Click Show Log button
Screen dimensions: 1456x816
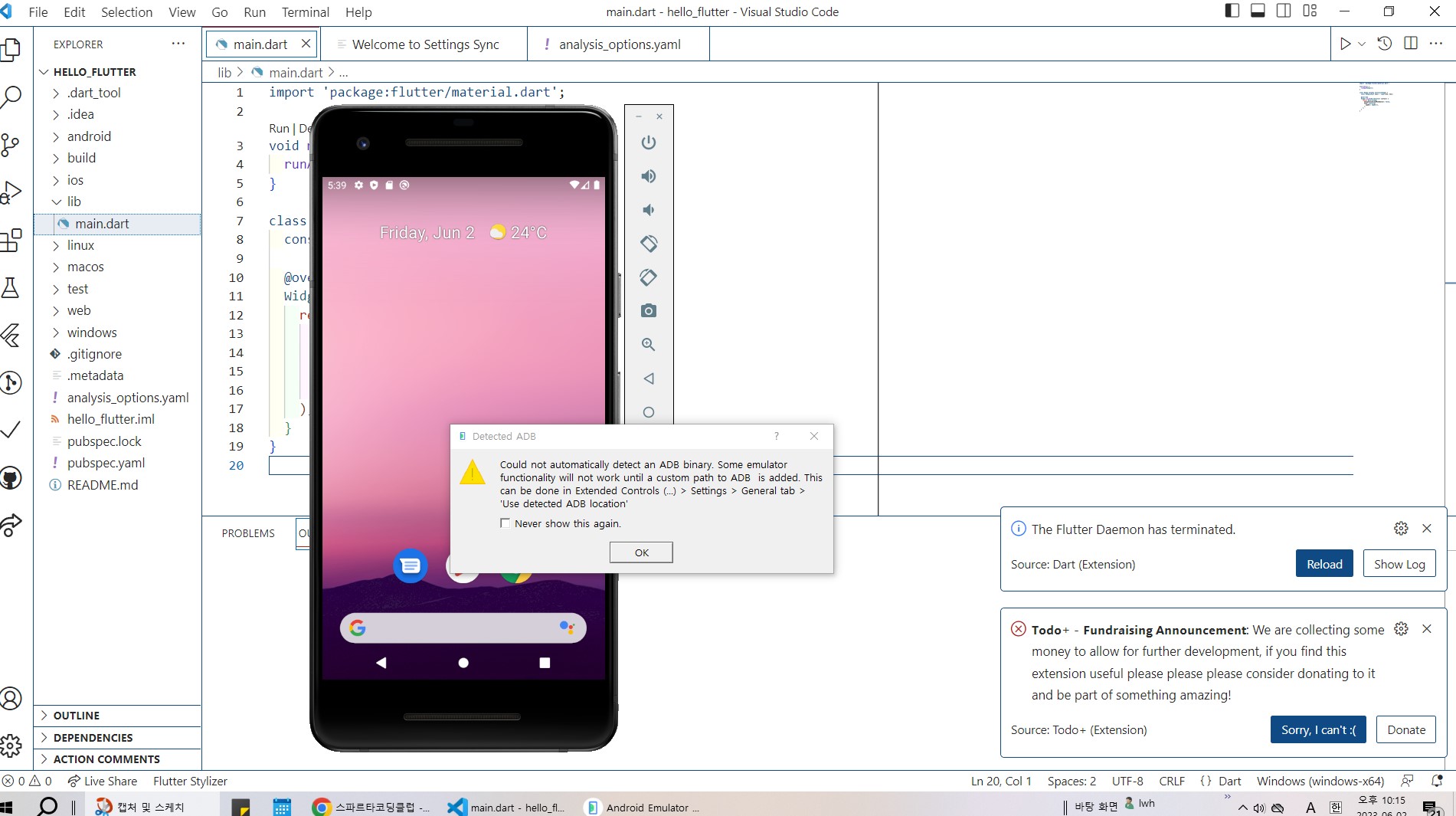(1399, 564)
